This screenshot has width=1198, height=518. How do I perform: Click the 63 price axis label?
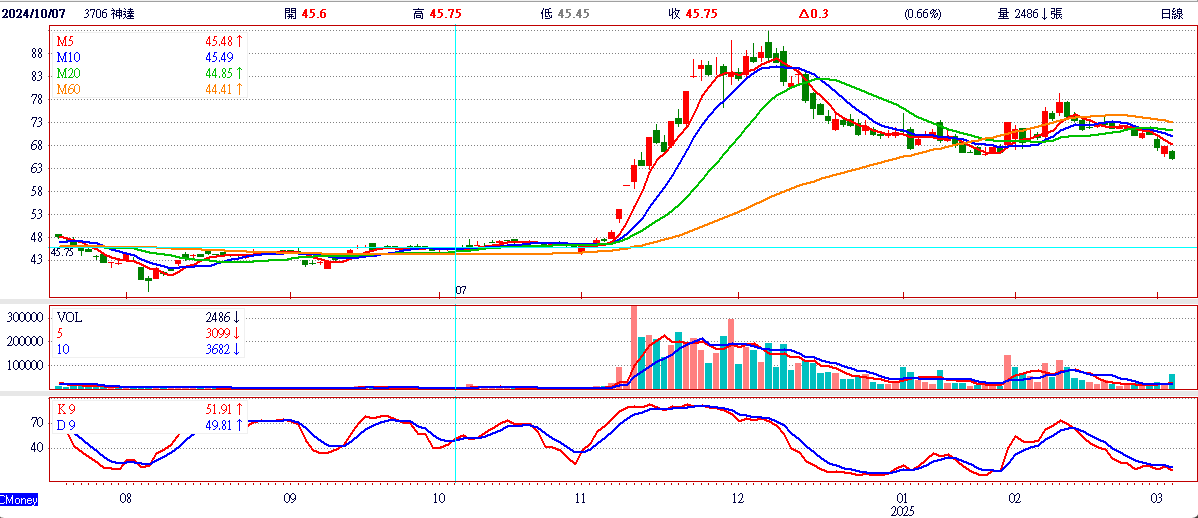36,168
